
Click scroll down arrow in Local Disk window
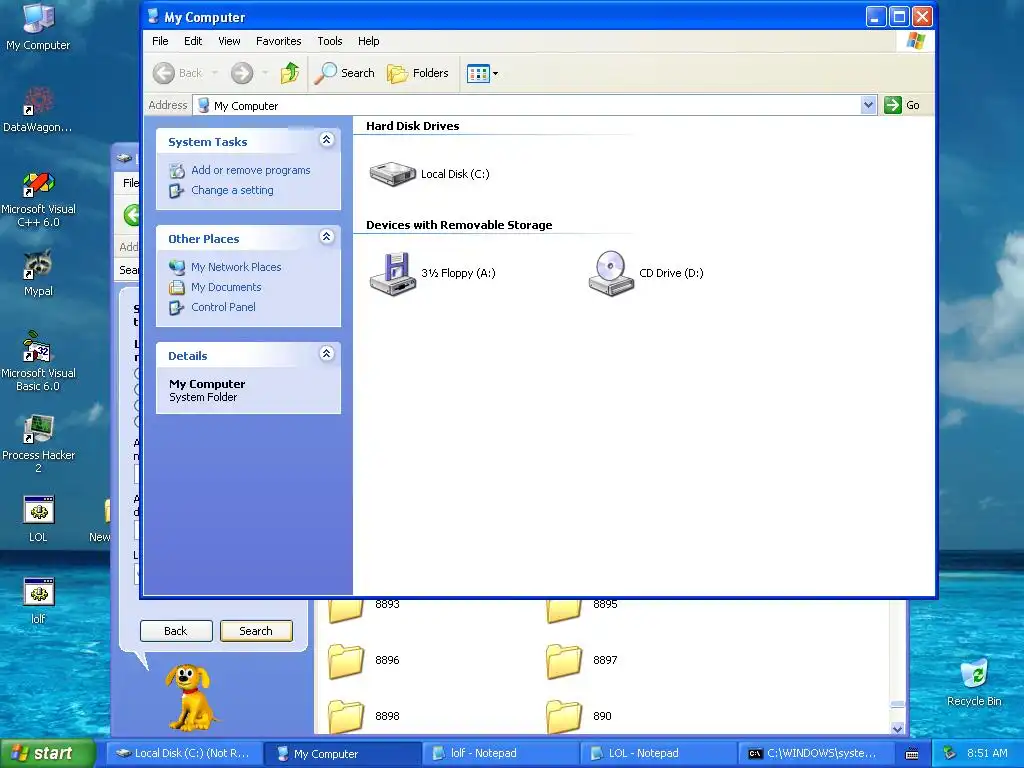pos(898,728)
